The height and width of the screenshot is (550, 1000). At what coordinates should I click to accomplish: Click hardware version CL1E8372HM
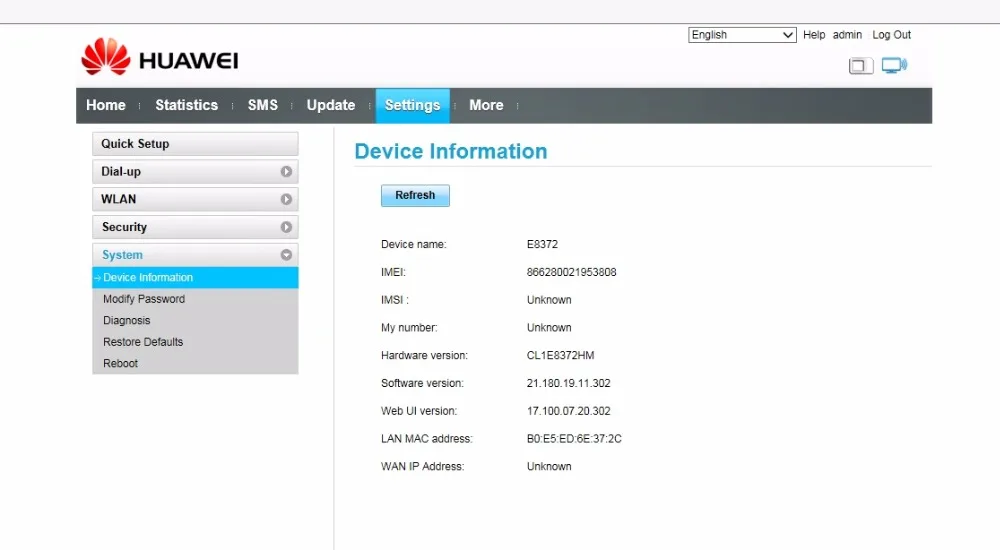tap(561, 355)
